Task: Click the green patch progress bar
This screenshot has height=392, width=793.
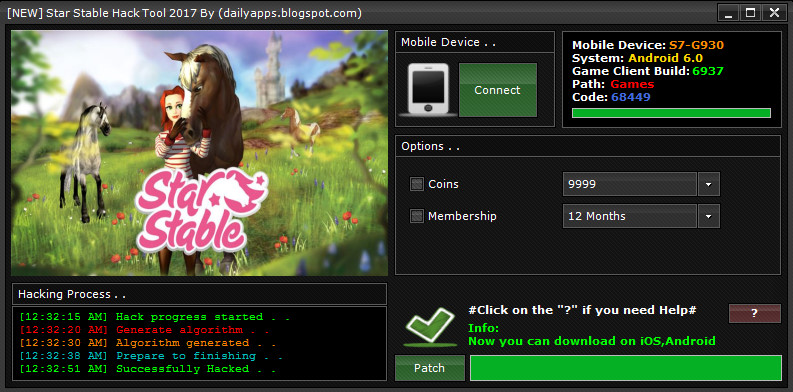Action: pos(626,368)
